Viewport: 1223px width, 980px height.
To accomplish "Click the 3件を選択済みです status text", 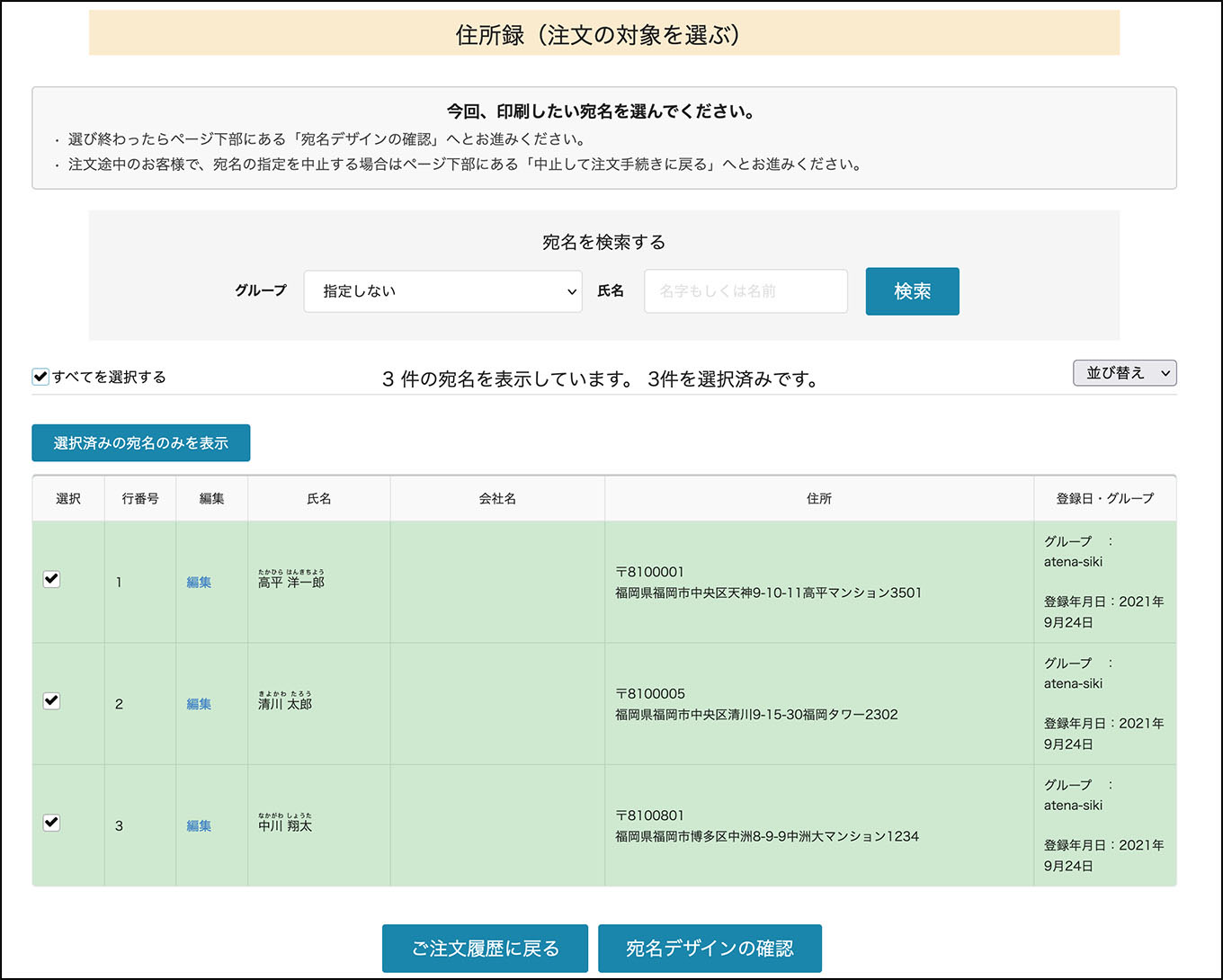I will (733, 379).
